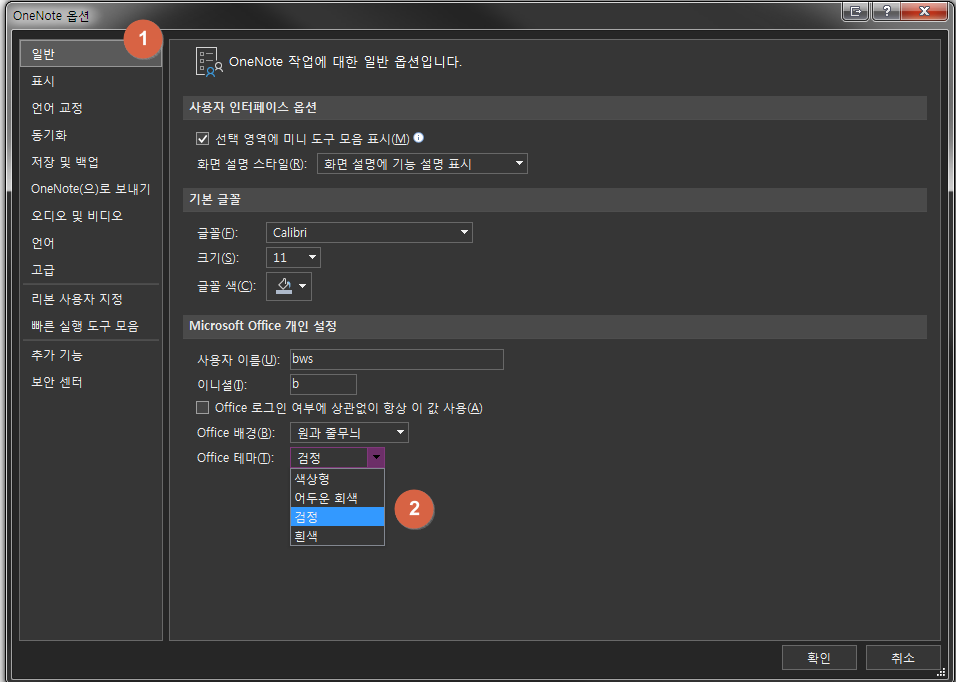956x682 pixels.
Task: Toggle Office 로그인 여부에 상관없이 checkbox
Action: click(202, 407)
